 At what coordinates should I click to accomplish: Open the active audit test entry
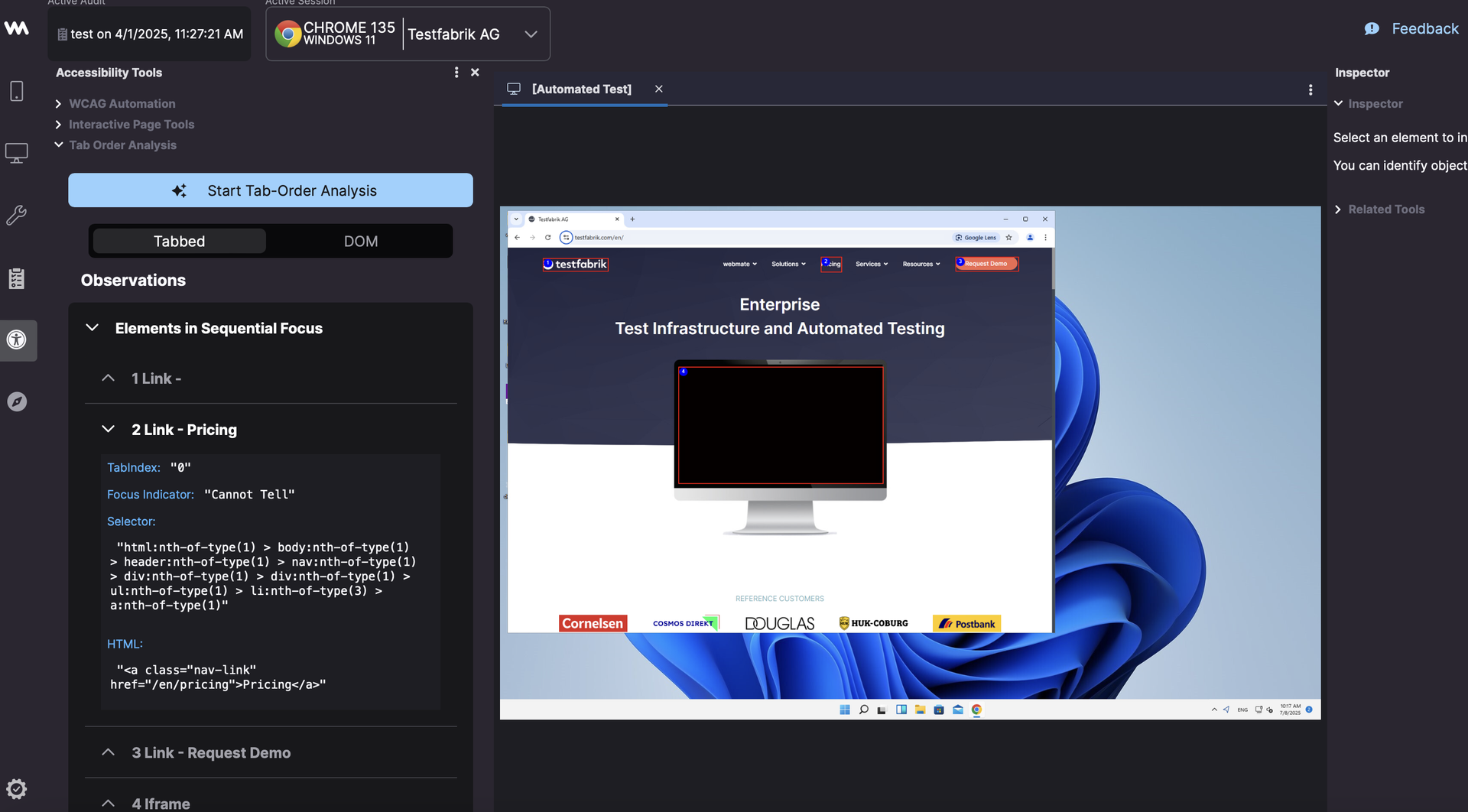149,34
